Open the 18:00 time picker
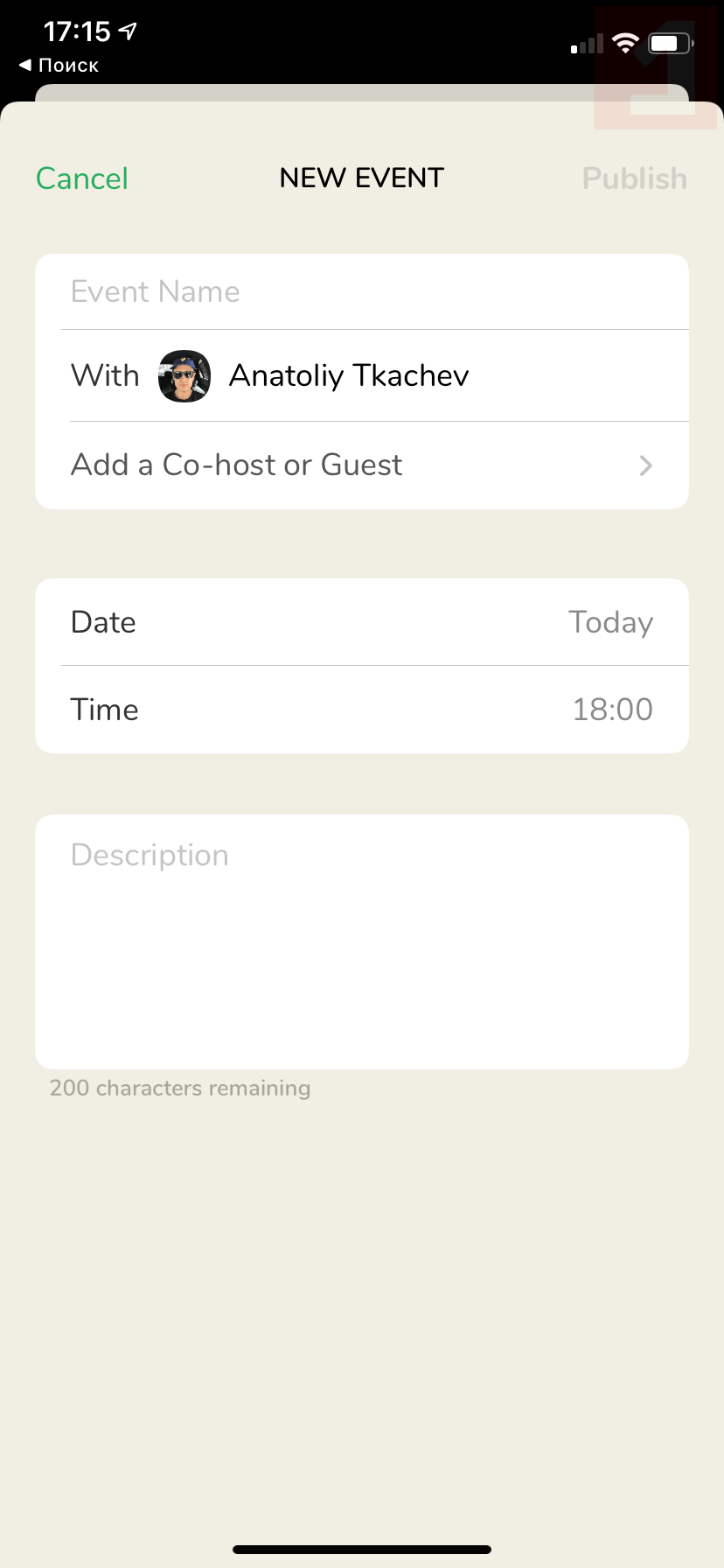The width and height of the screenshot is (724, 1568). [x=612, y=710]
